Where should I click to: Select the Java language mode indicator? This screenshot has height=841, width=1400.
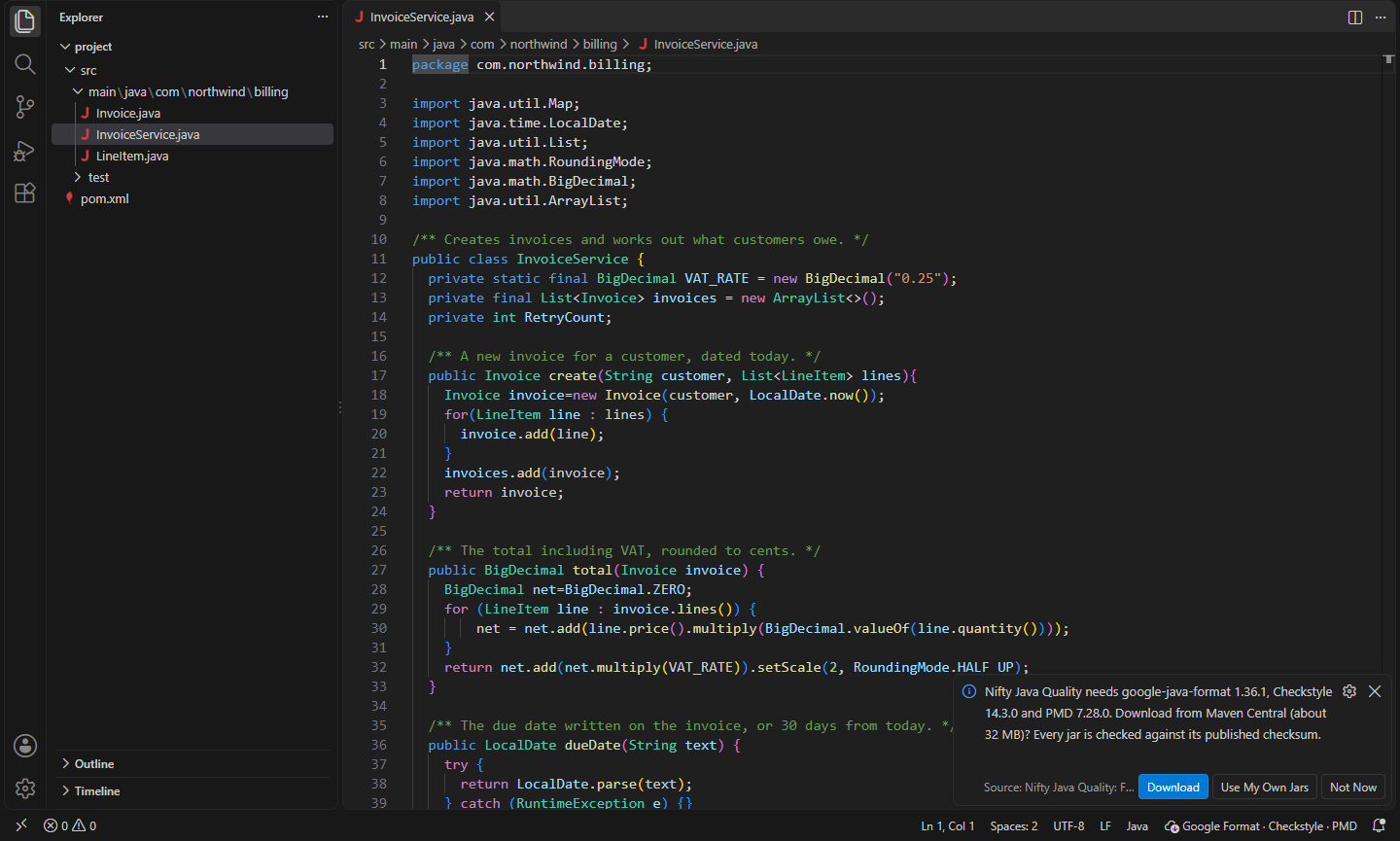click(x=1137, y=825)
